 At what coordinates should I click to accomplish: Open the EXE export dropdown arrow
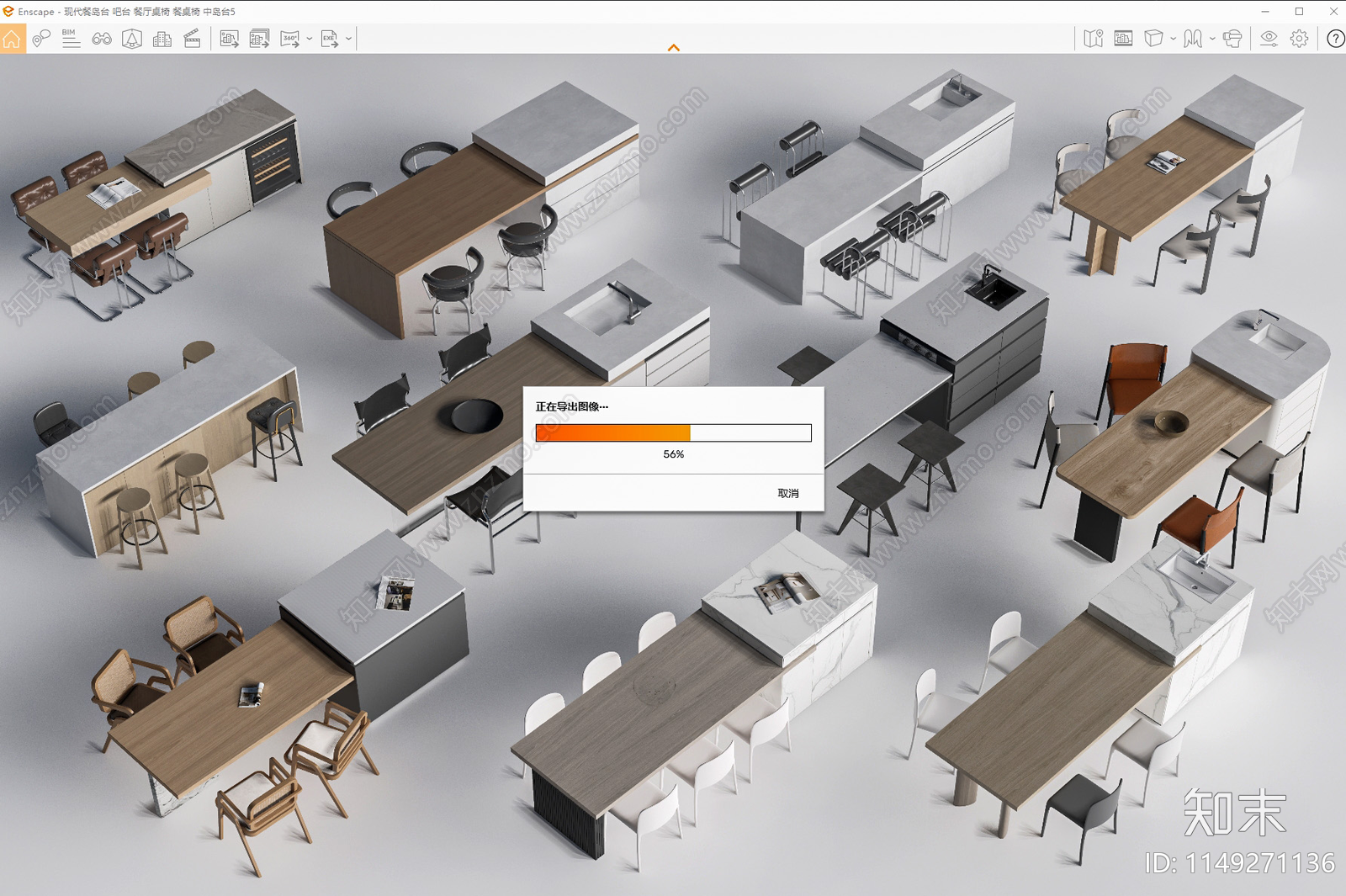pos(349,39)
